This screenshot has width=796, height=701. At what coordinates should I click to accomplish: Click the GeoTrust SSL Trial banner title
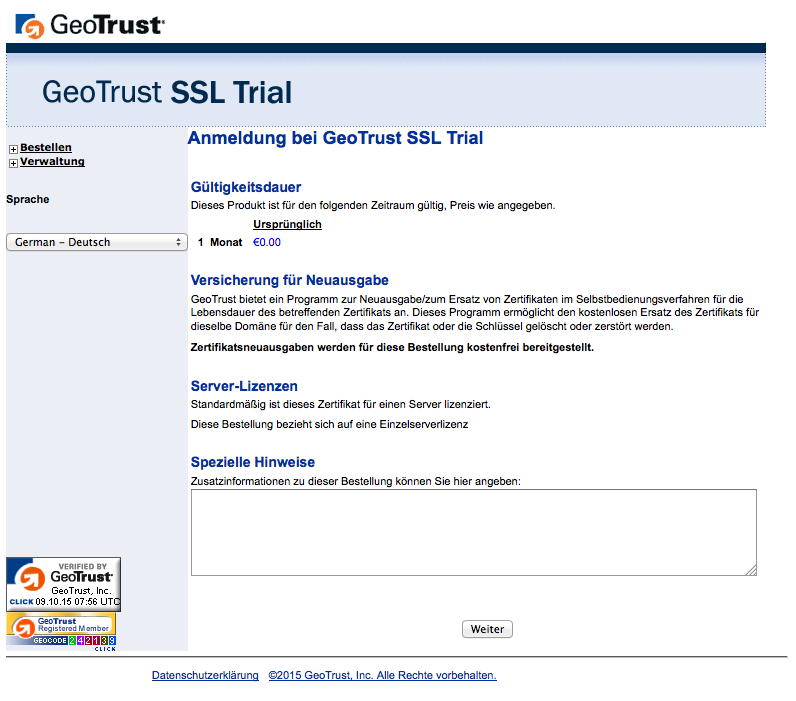[x=167, y=92]
